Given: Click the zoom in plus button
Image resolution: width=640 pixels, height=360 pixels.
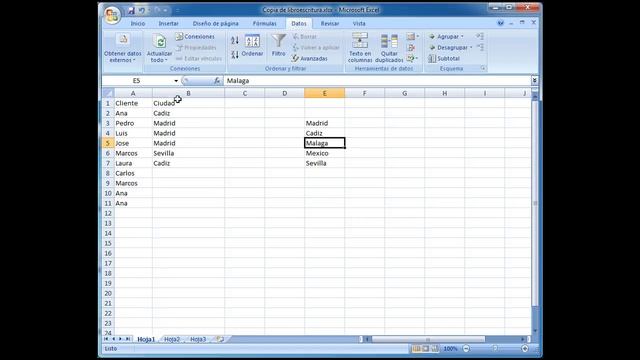Looking at the screenshot, I should pos(525,349).
